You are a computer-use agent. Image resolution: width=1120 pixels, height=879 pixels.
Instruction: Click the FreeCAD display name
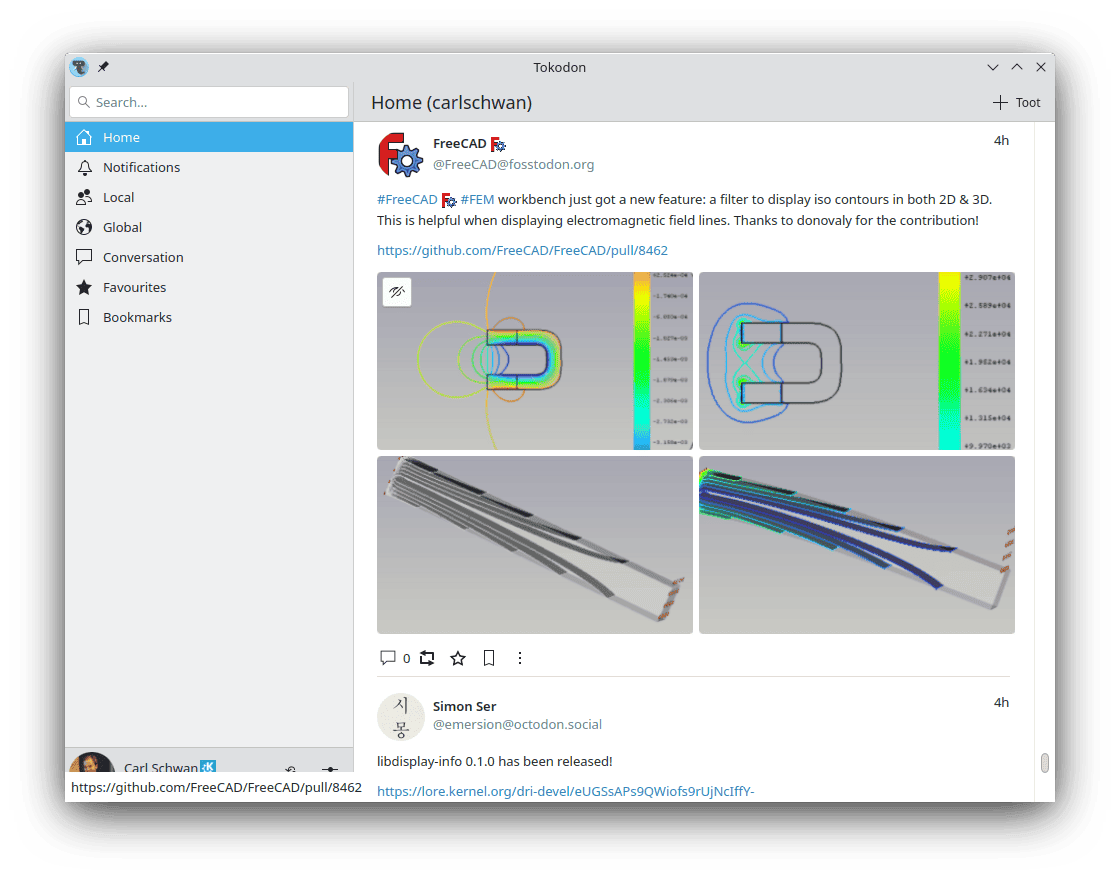pyautogui.click(x=459, y=144)
